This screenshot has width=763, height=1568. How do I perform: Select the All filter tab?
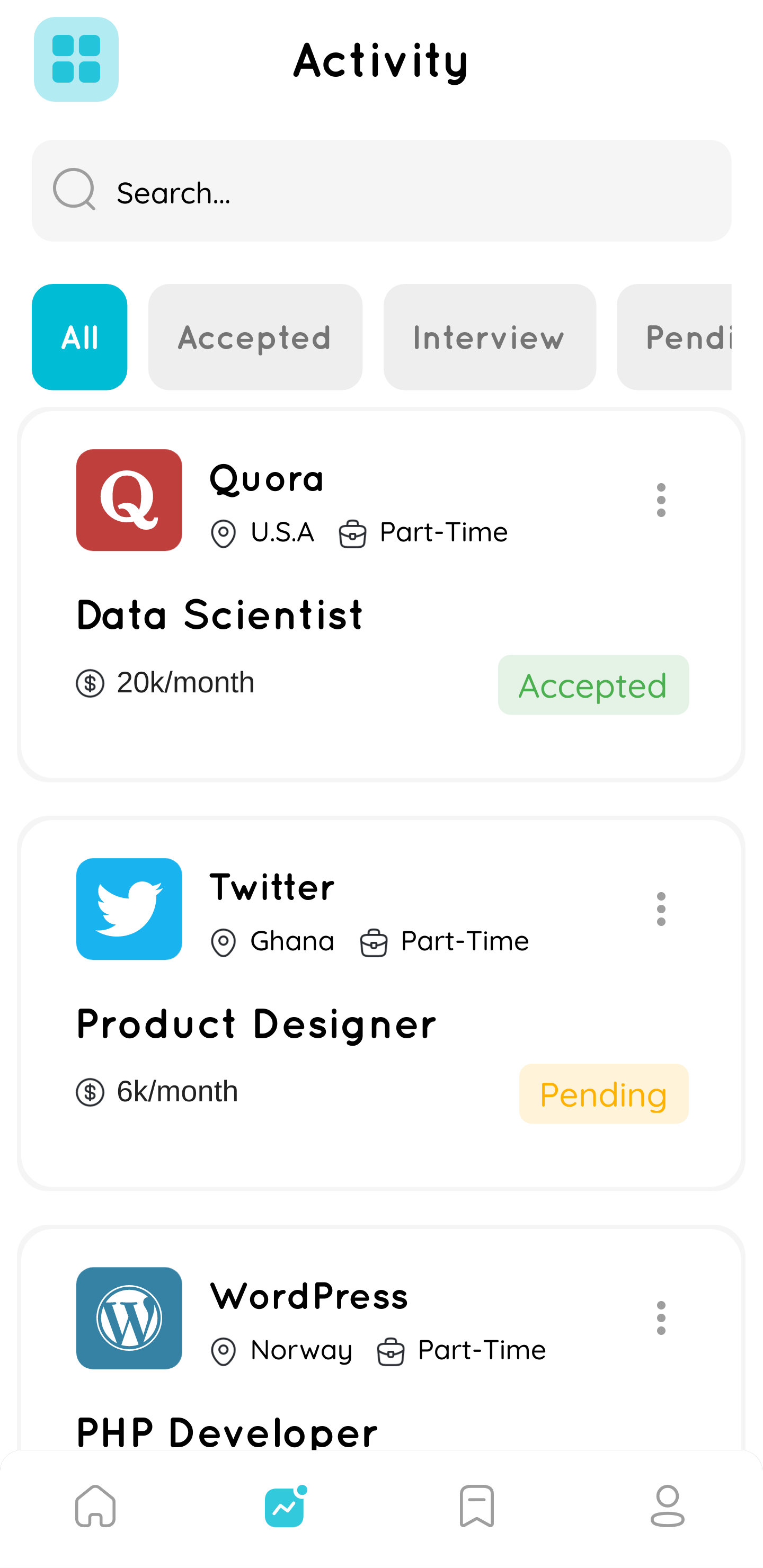(79, 336)
